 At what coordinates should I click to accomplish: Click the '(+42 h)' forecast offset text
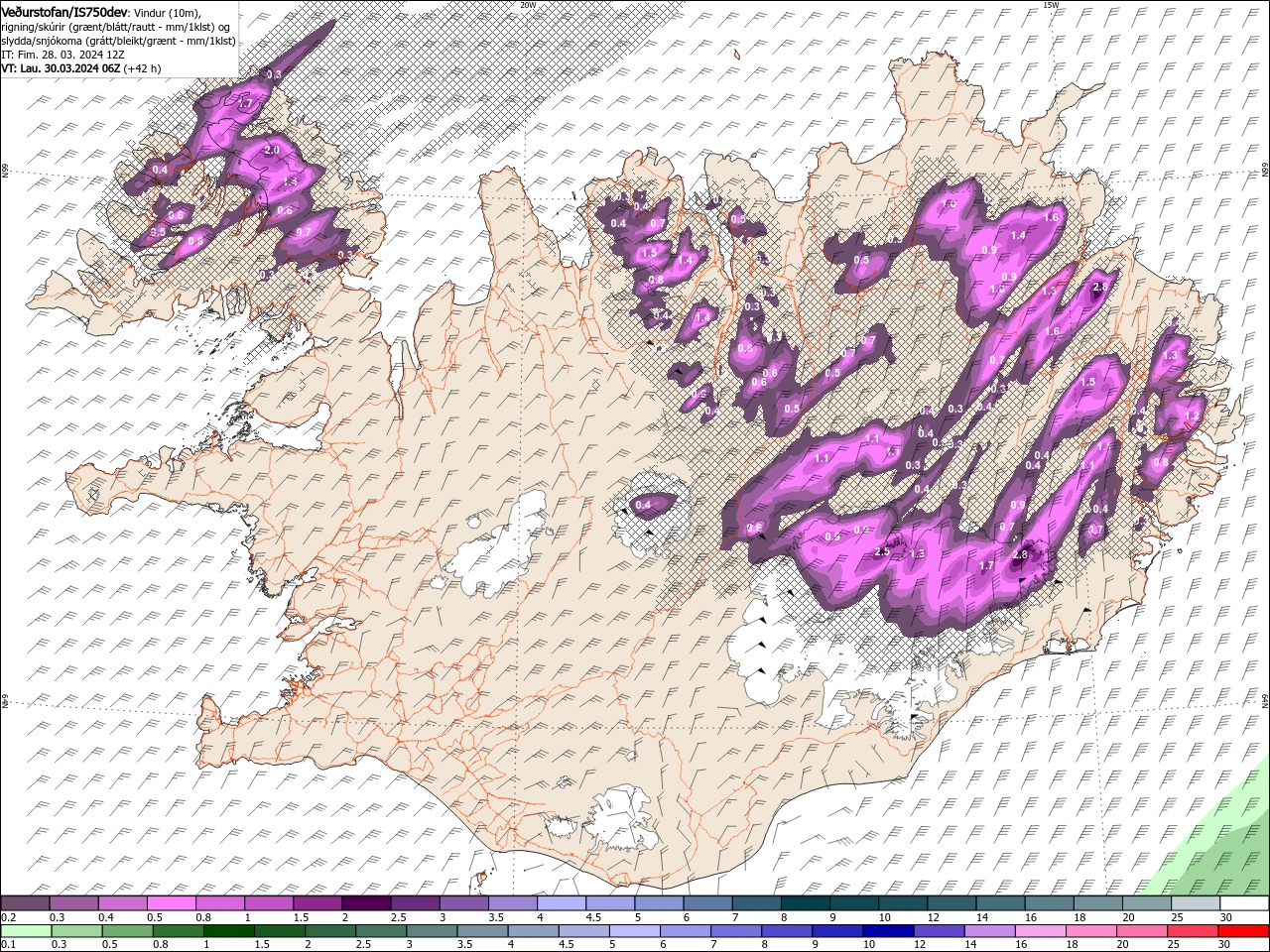143,68
